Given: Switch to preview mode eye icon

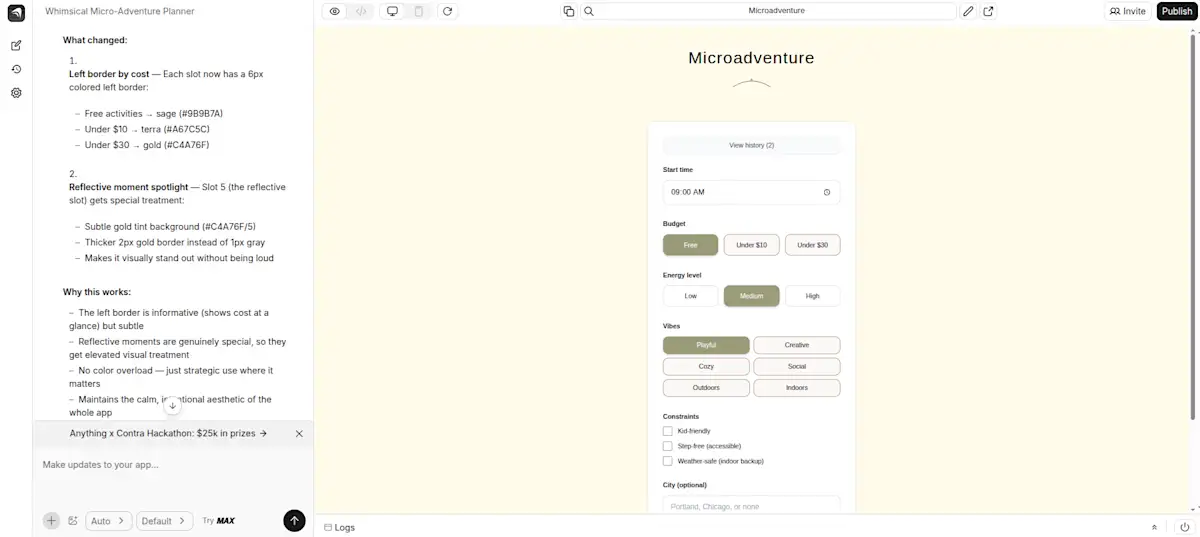Looking at the screenshot, I should 335,11.
